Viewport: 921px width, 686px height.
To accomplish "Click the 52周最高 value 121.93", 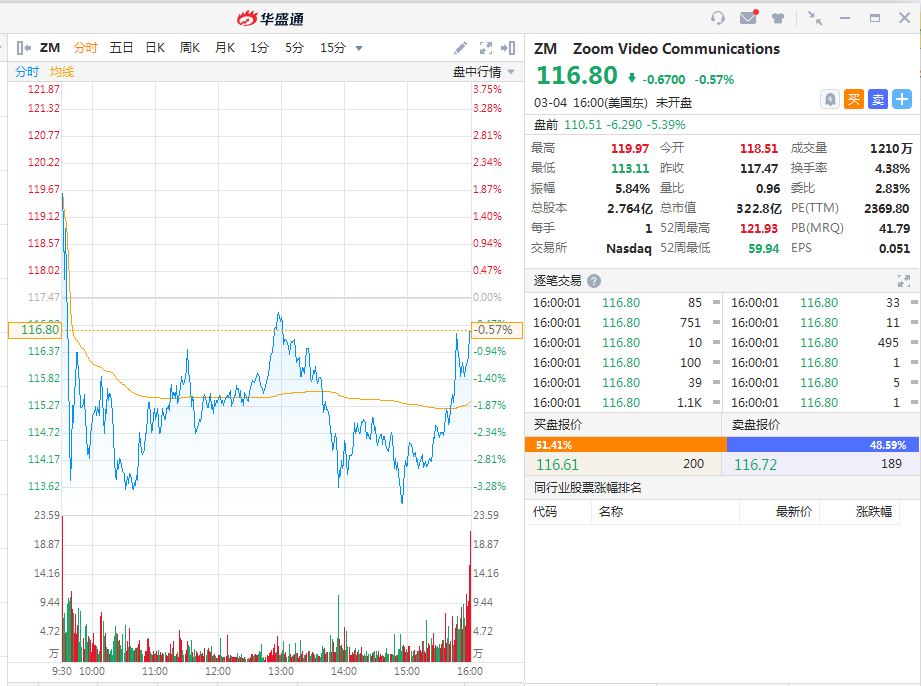I will coord(759,228).
